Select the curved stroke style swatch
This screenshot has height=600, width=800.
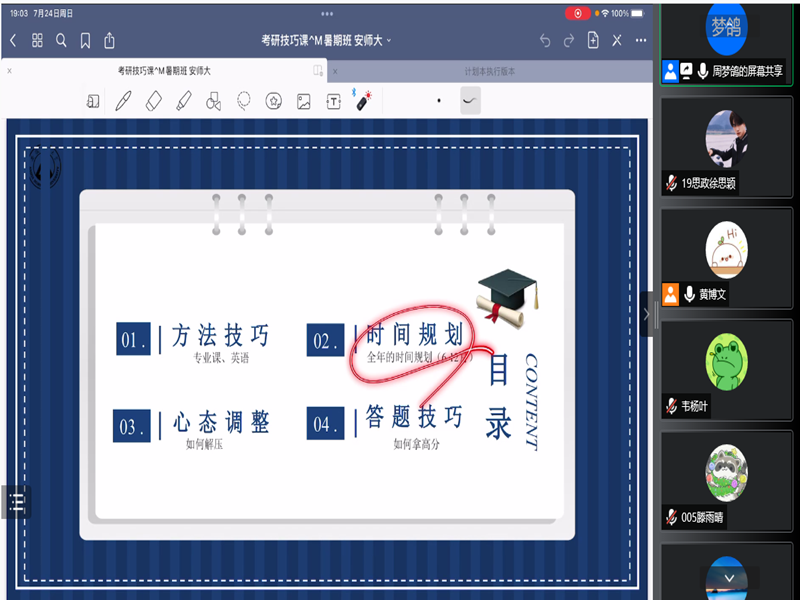(469, 100)
